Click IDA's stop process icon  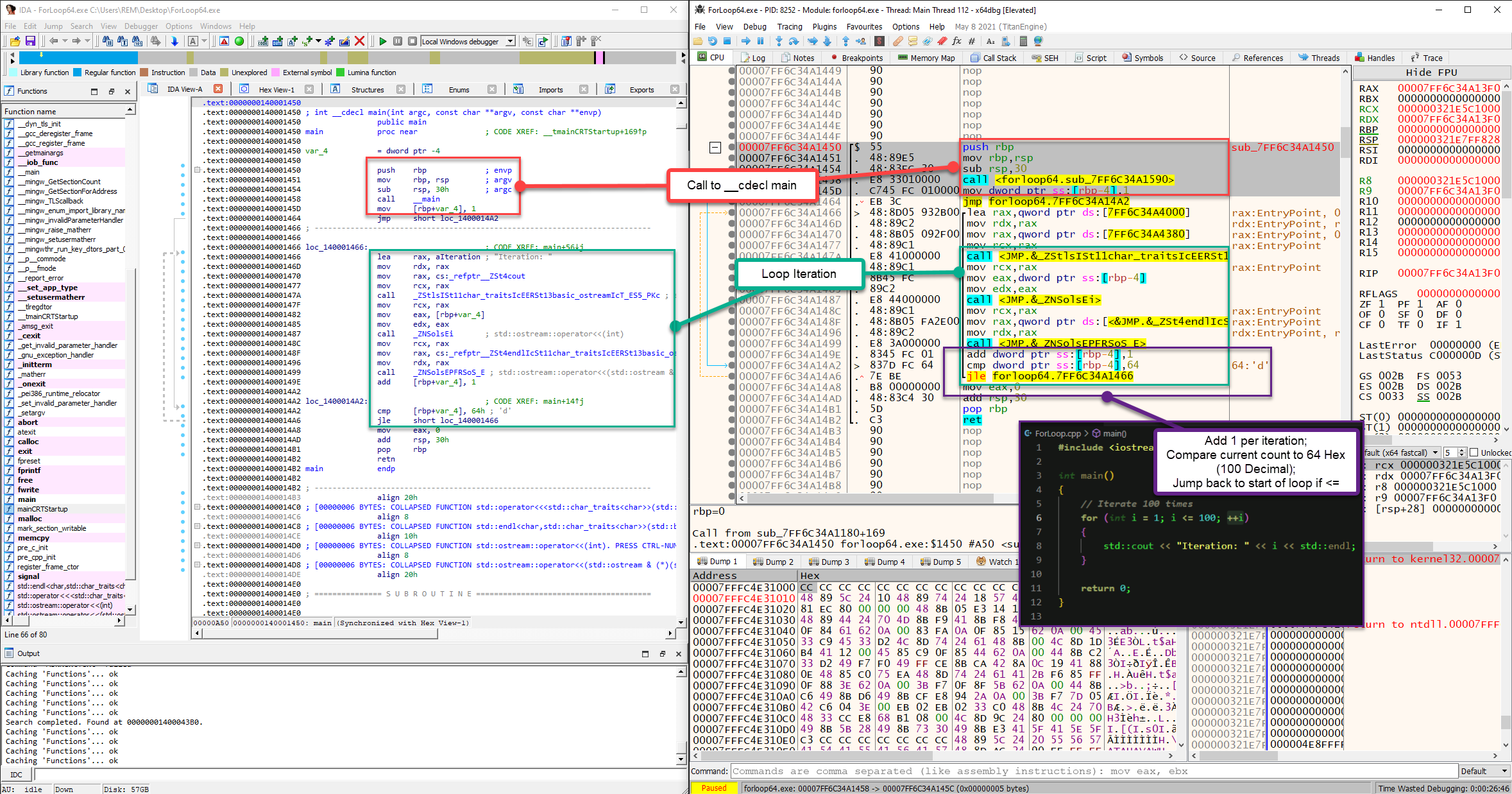pyautogui.click(x=412, y=41)
